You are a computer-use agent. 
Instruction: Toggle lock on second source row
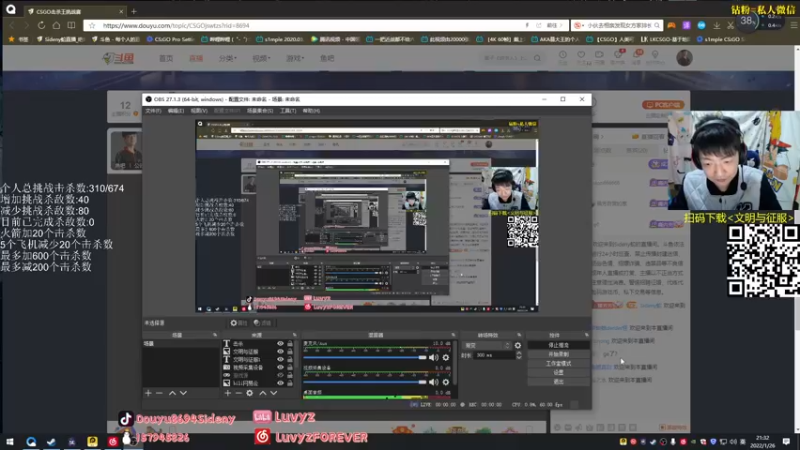(x=290, y=352)
